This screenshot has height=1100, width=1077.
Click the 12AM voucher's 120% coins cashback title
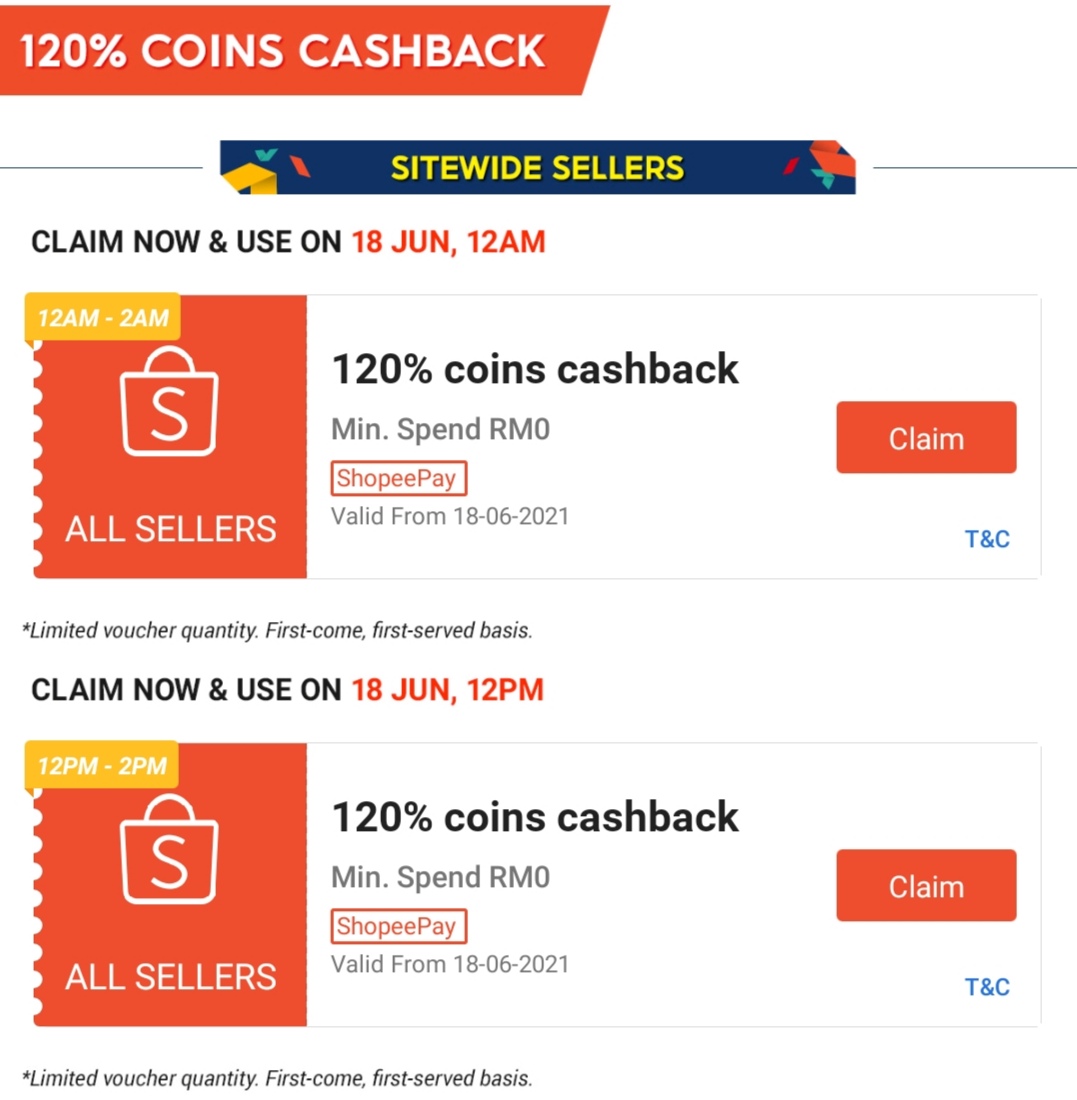535,370
